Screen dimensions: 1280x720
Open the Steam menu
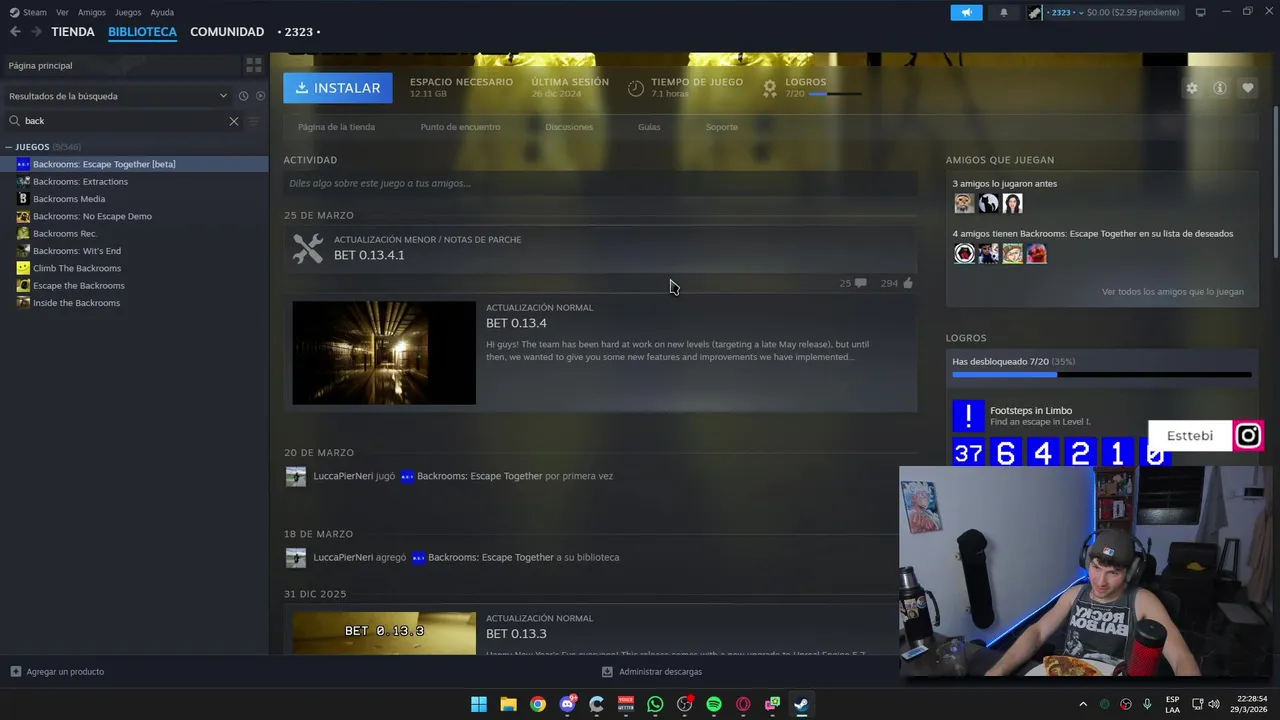click(x=28, y=12)
